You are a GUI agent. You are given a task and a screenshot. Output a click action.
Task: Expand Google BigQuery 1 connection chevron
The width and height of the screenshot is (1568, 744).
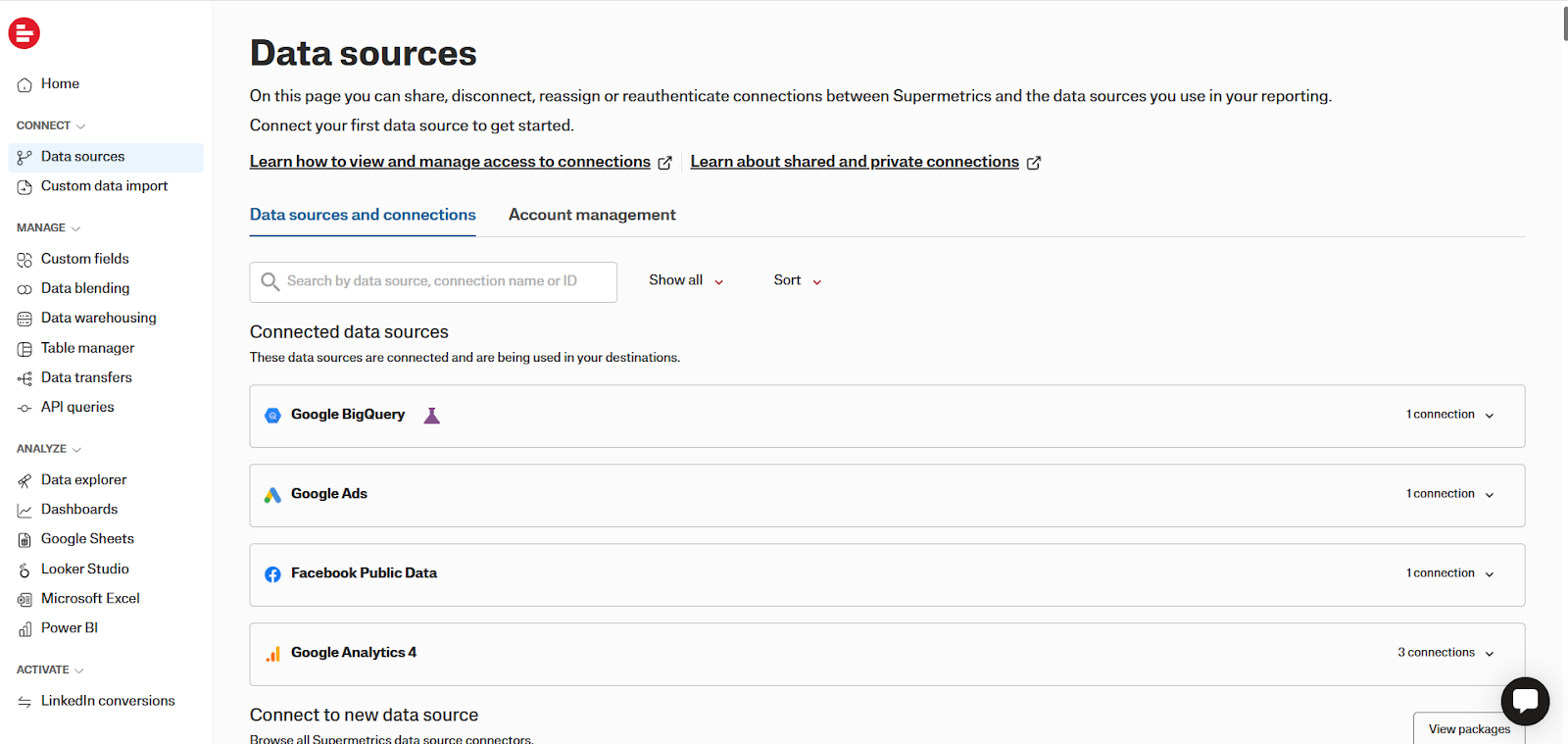click(1490, 416)
